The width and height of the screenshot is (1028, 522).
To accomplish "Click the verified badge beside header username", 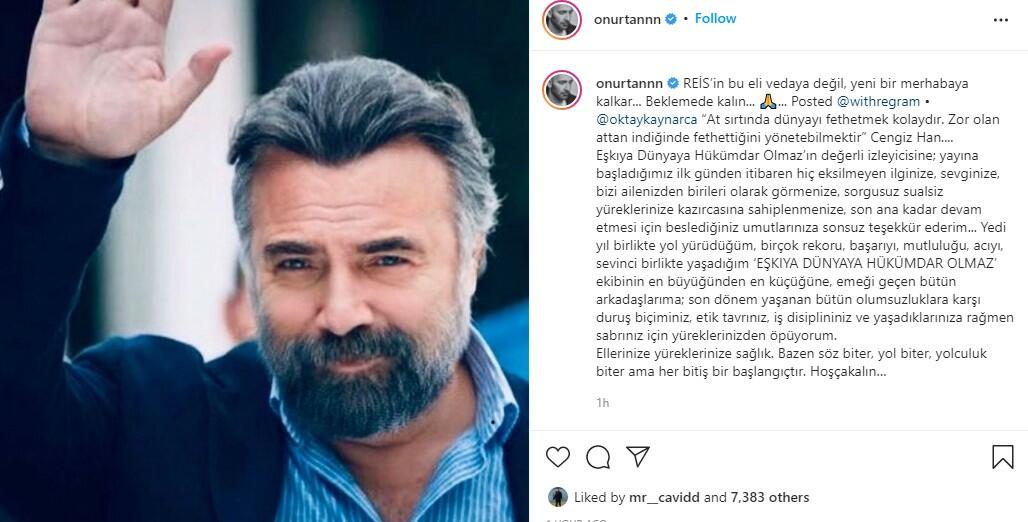I will click(x=671, y=19).
